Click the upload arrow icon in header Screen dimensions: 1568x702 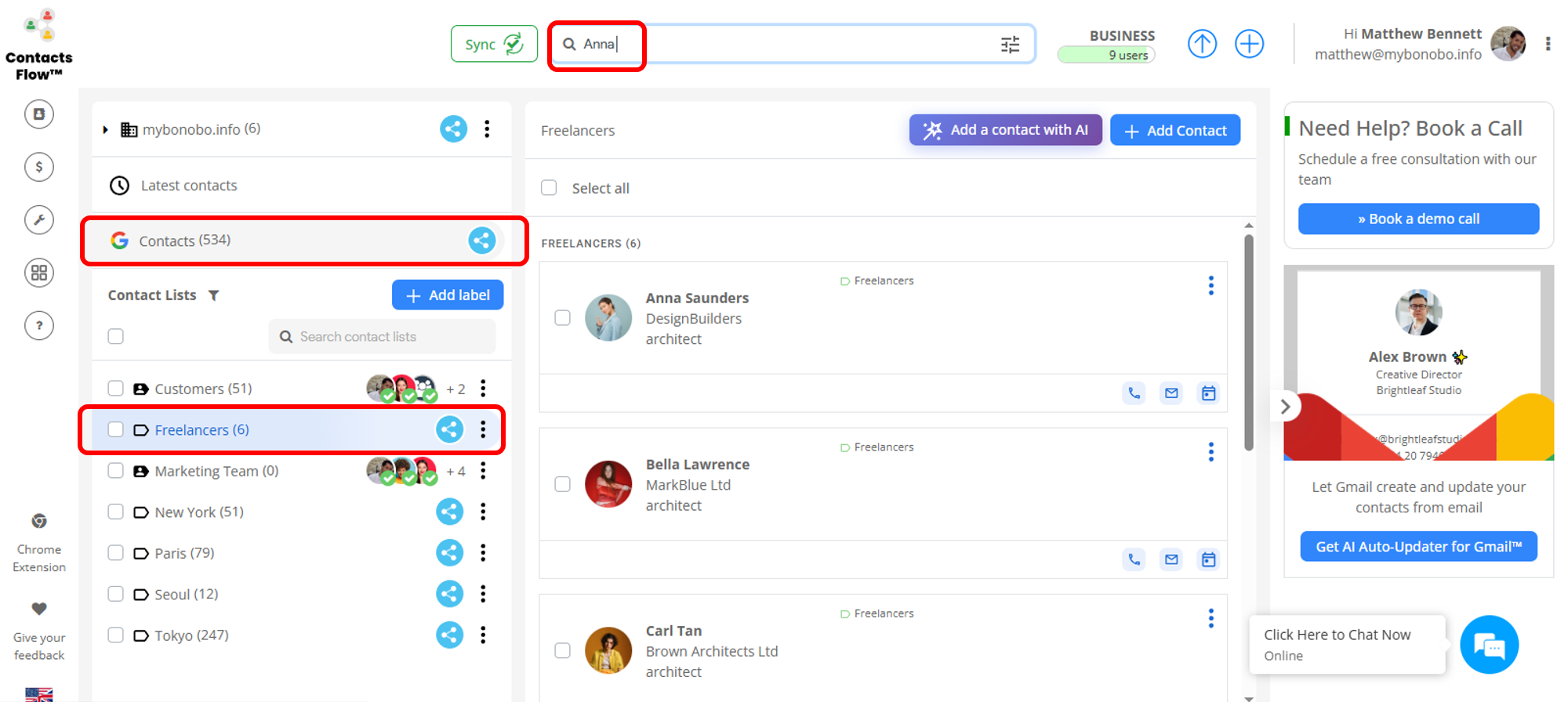click(x=1202, y=44)
